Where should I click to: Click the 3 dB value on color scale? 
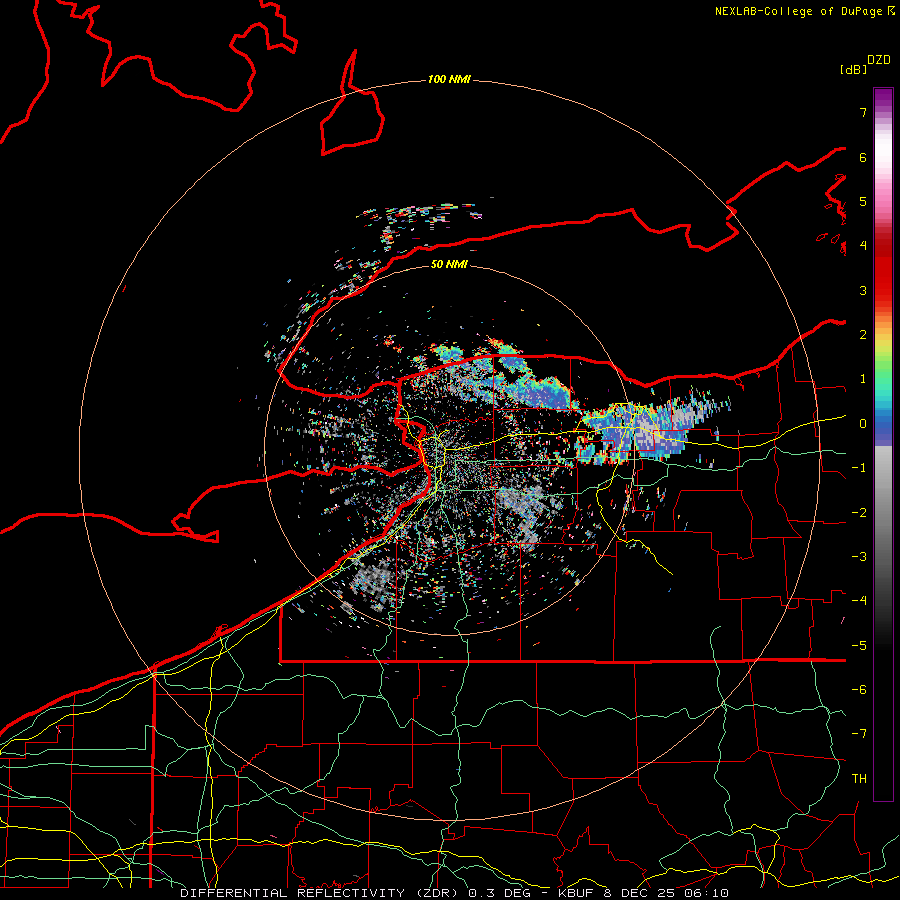coord(863,290)
